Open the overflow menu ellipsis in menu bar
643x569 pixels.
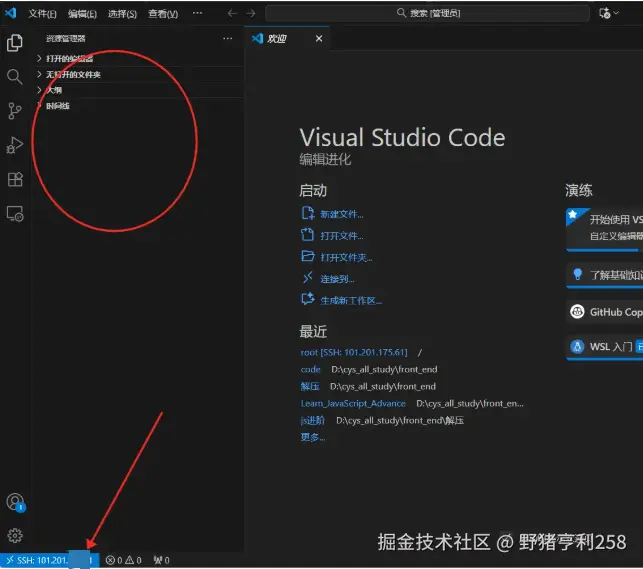[x=197, y=13]
